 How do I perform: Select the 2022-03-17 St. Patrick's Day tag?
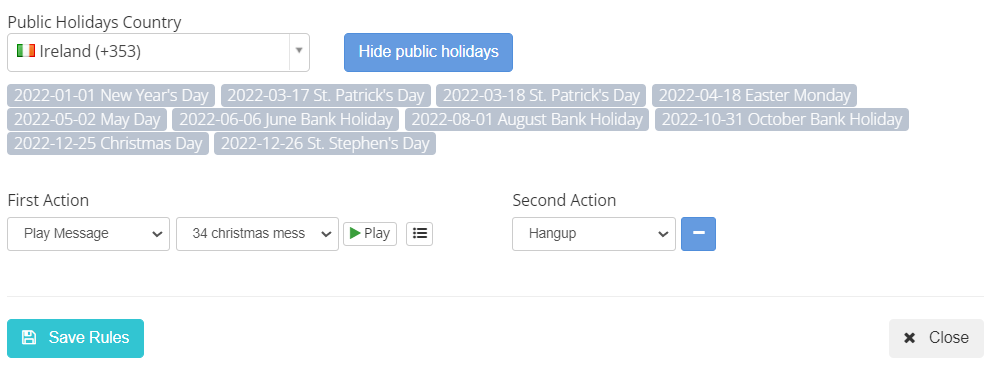[x=326, y=95]
